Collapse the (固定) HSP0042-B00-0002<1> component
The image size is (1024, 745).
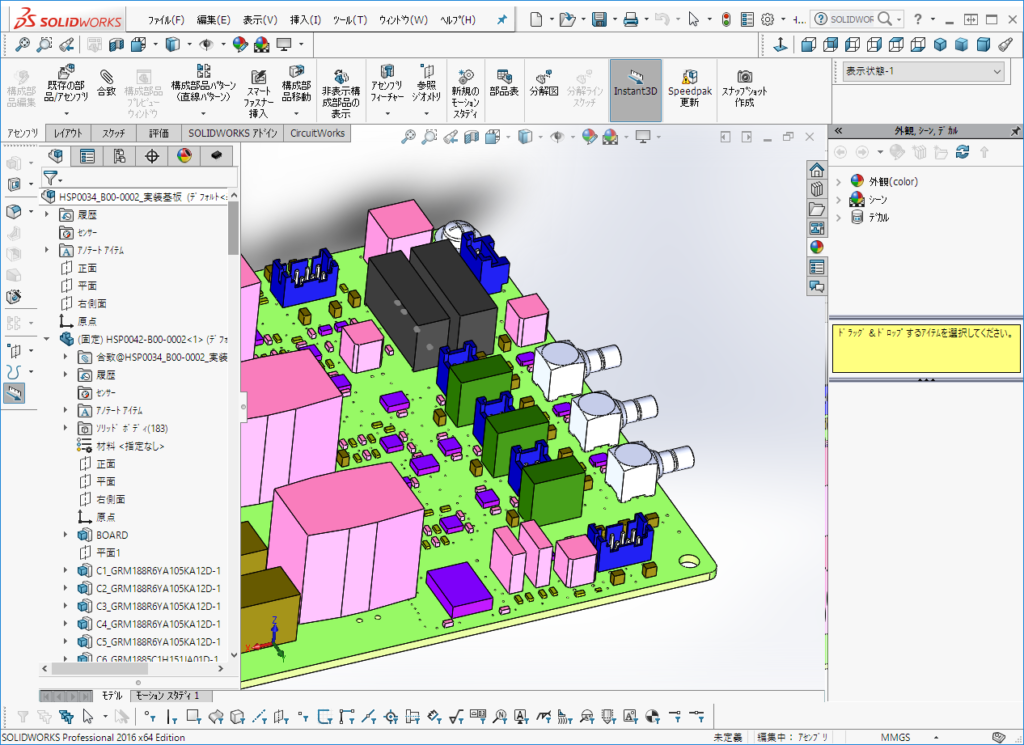[47, 339]
